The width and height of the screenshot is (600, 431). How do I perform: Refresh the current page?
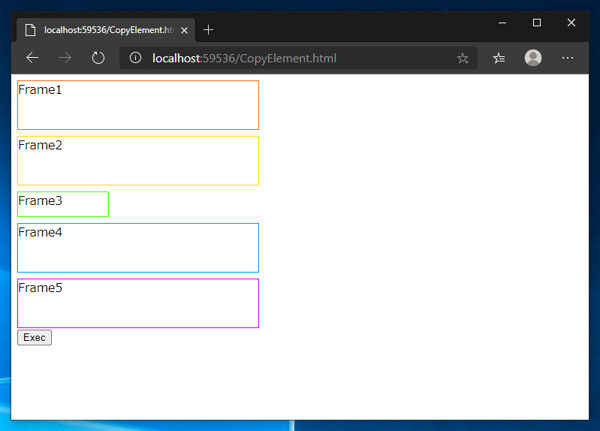coord(98,58)
